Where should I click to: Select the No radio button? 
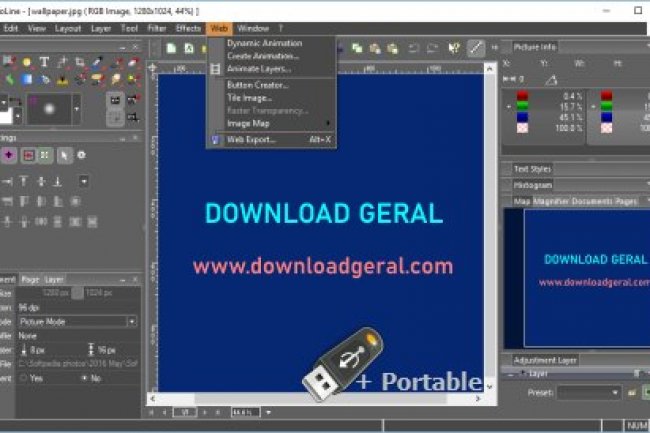pyautogui.click(x=84, y=378)
